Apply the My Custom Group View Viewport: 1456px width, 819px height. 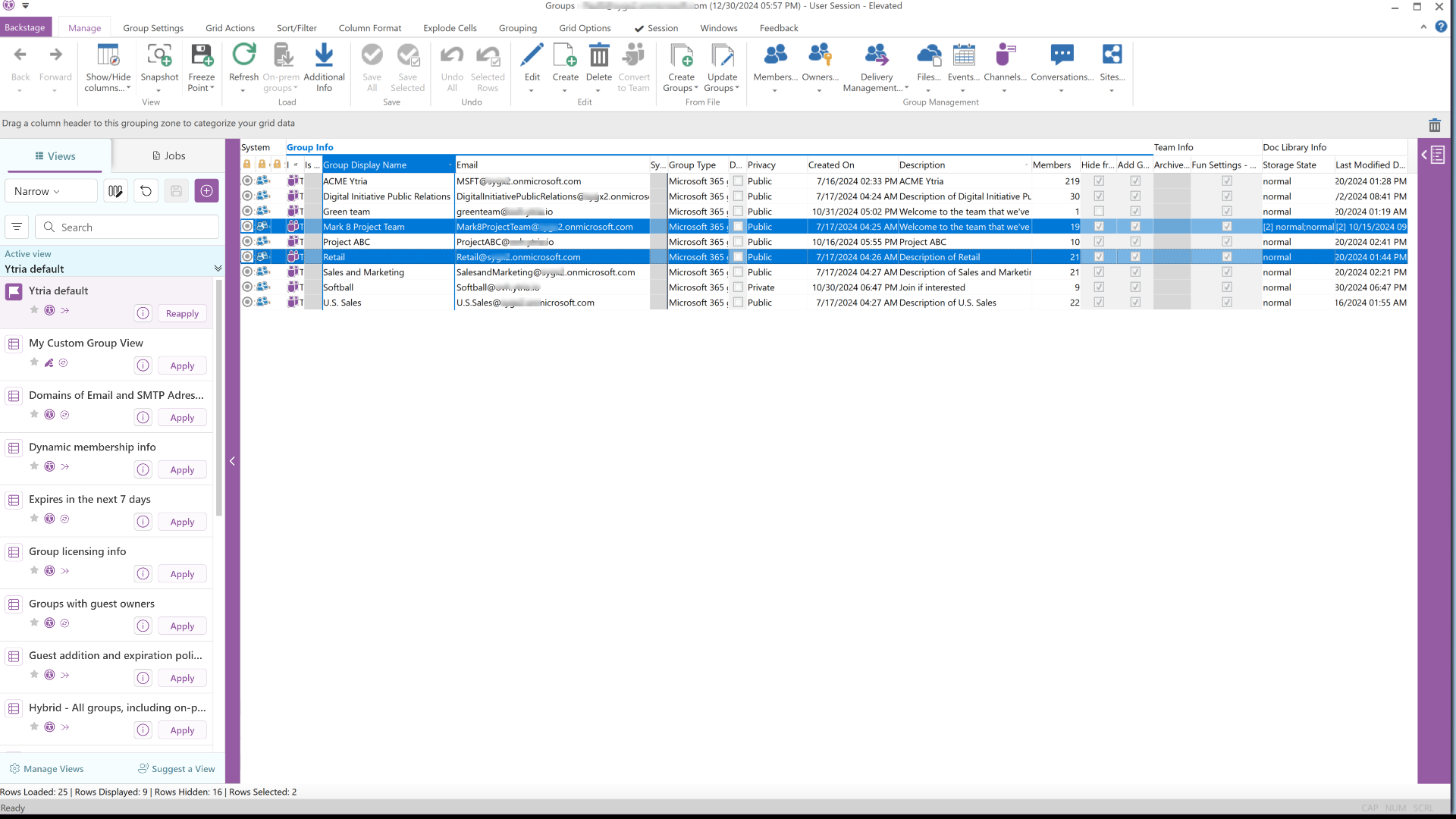[182, 366]
